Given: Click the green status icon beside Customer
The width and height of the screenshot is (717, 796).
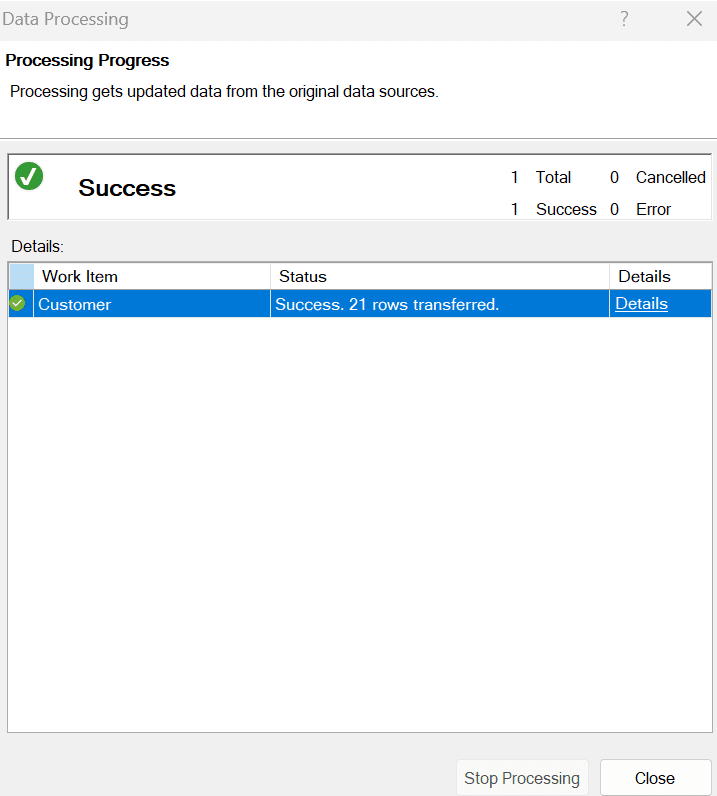Looking at the screenshot, I should pos(17,304).
